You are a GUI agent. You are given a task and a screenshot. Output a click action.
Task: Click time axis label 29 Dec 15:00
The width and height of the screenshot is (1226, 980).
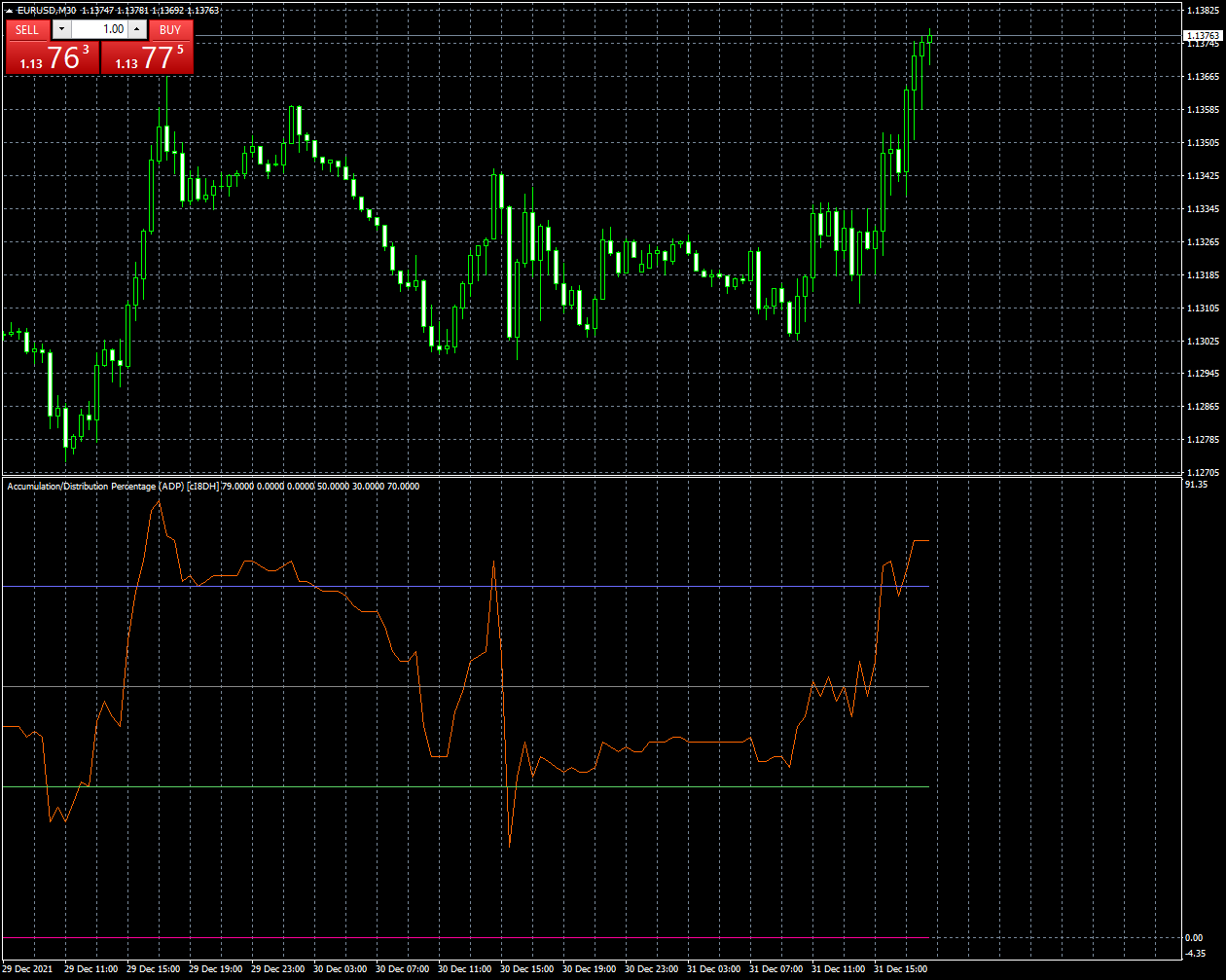tap(154, 969)
